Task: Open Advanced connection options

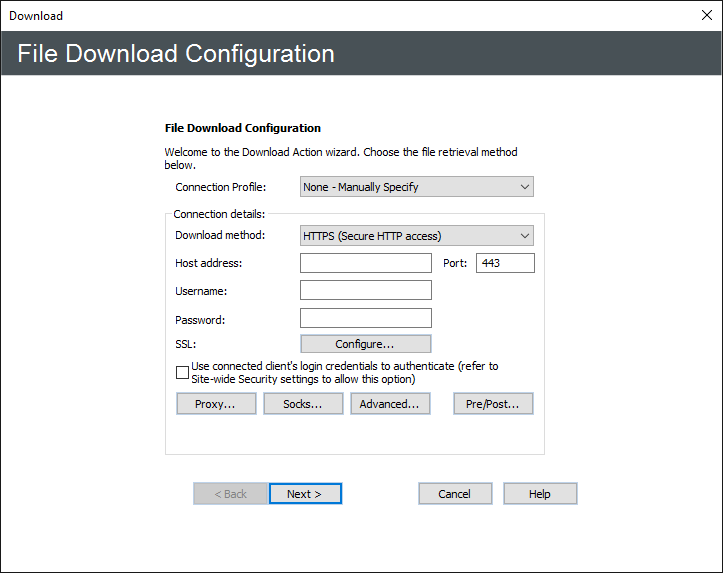Action: pos(390,404)
